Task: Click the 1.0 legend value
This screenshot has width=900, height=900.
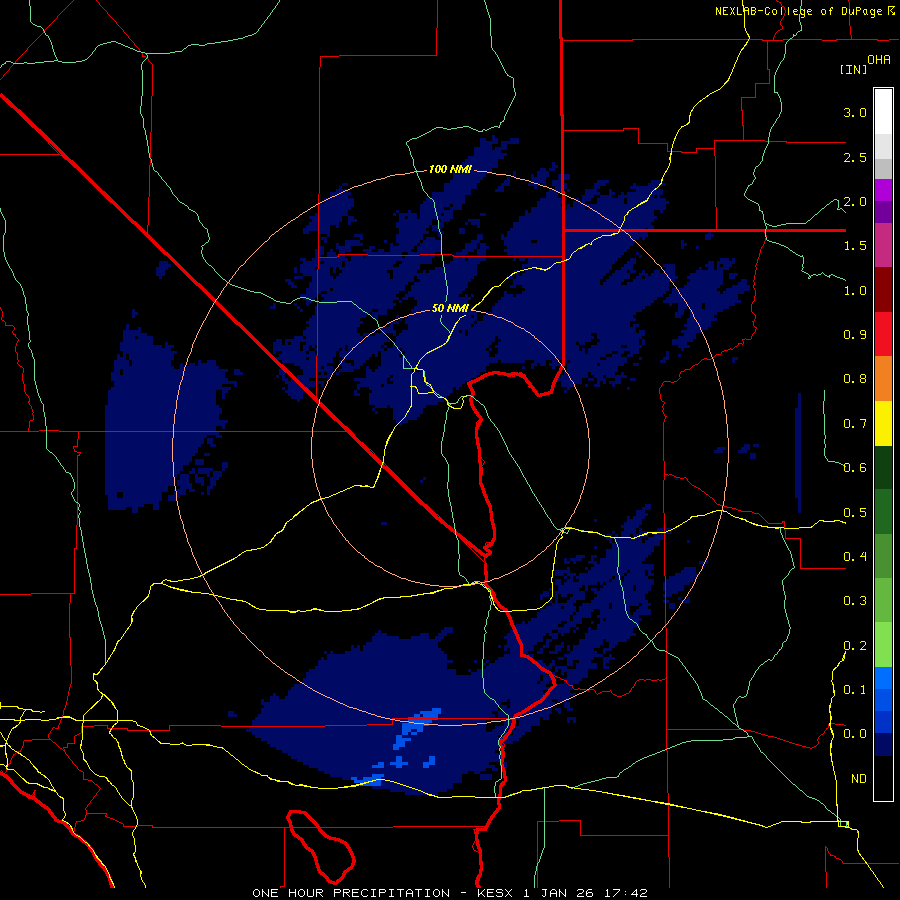Action: point(855,290)
